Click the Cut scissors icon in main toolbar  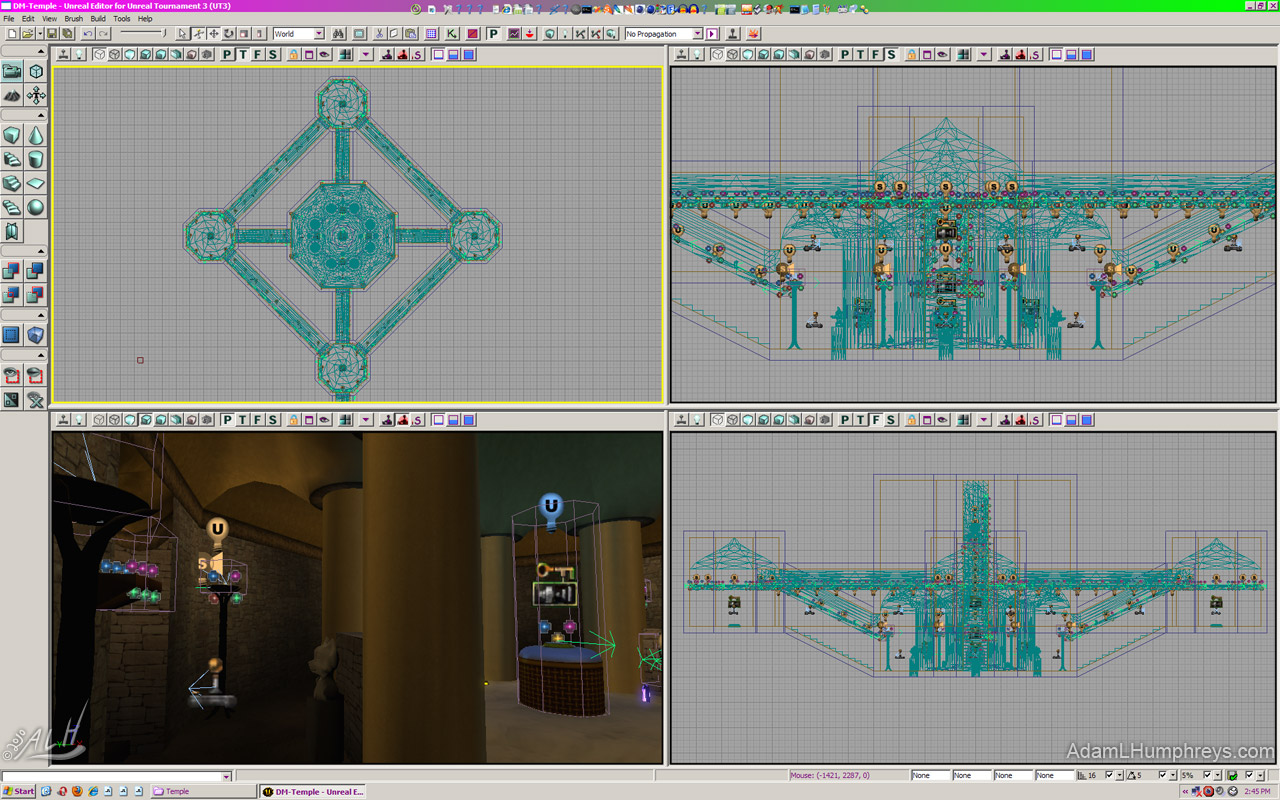coord(377,34)
